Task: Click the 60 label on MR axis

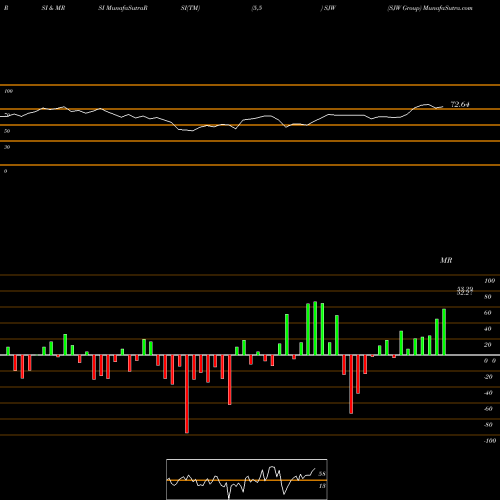Action: pos(488,313)
